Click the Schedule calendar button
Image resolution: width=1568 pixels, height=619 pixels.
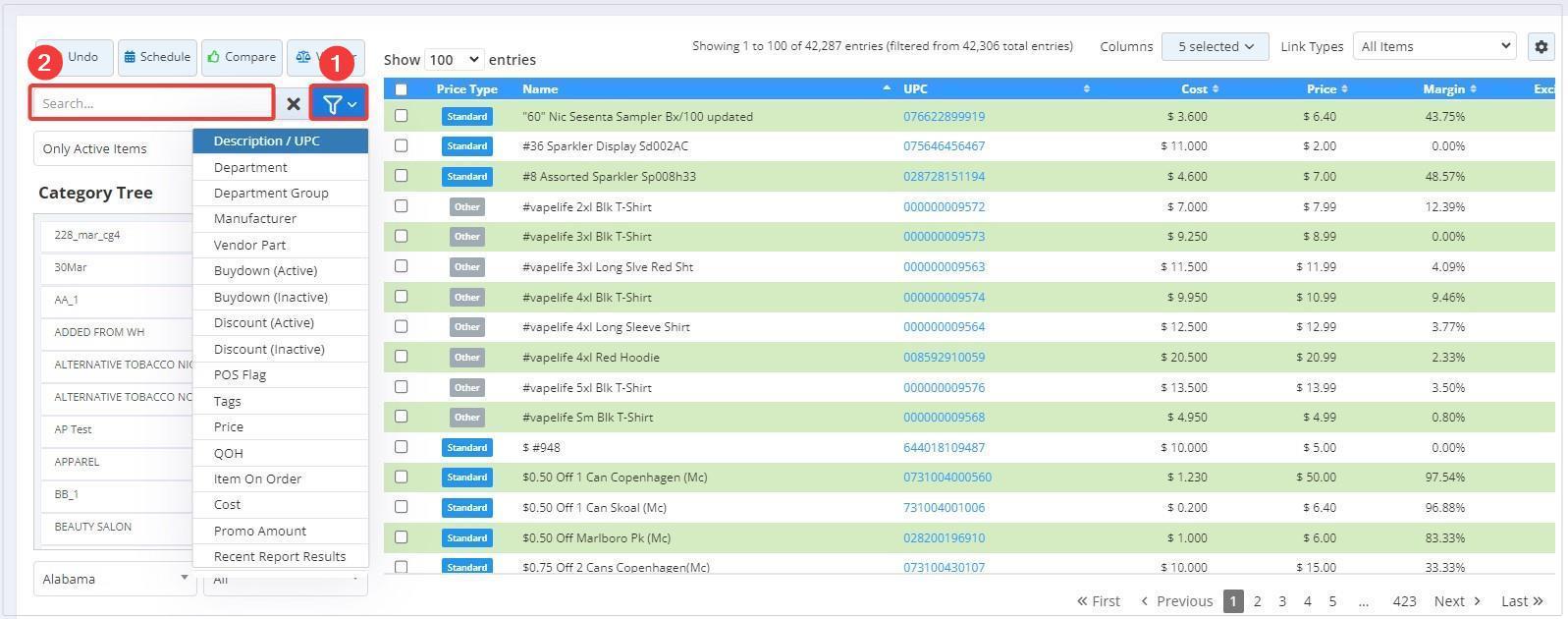(x=157, y=57)
